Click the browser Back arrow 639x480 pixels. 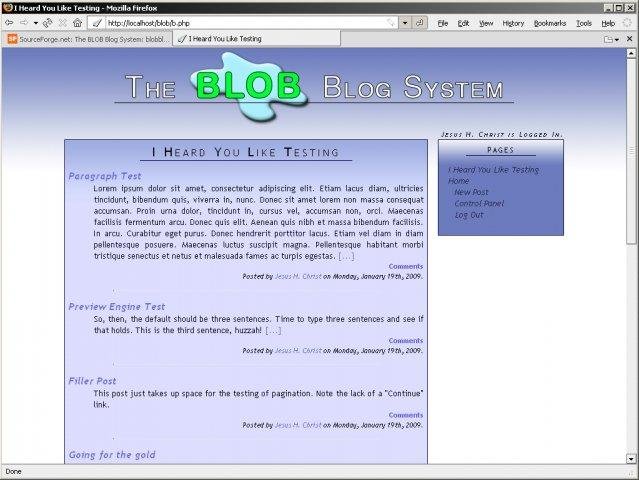point(9,23)
